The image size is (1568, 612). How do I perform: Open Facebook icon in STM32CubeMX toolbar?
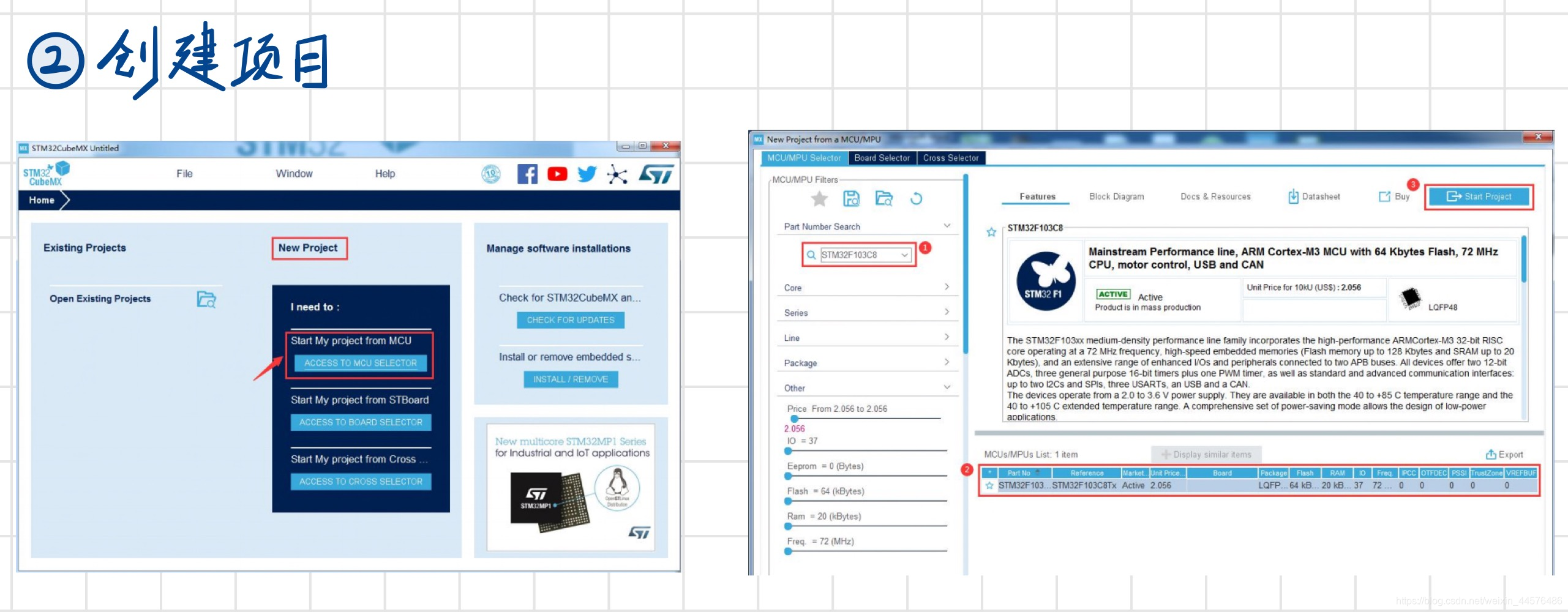pyautogui.click(x=527, y=174)
